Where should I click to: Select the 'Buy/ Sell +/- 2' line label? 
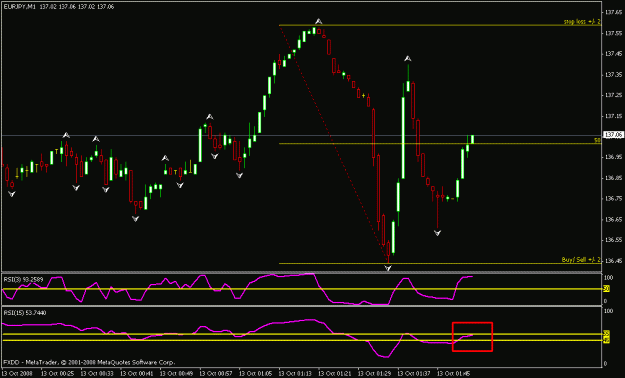click(581, 260)
